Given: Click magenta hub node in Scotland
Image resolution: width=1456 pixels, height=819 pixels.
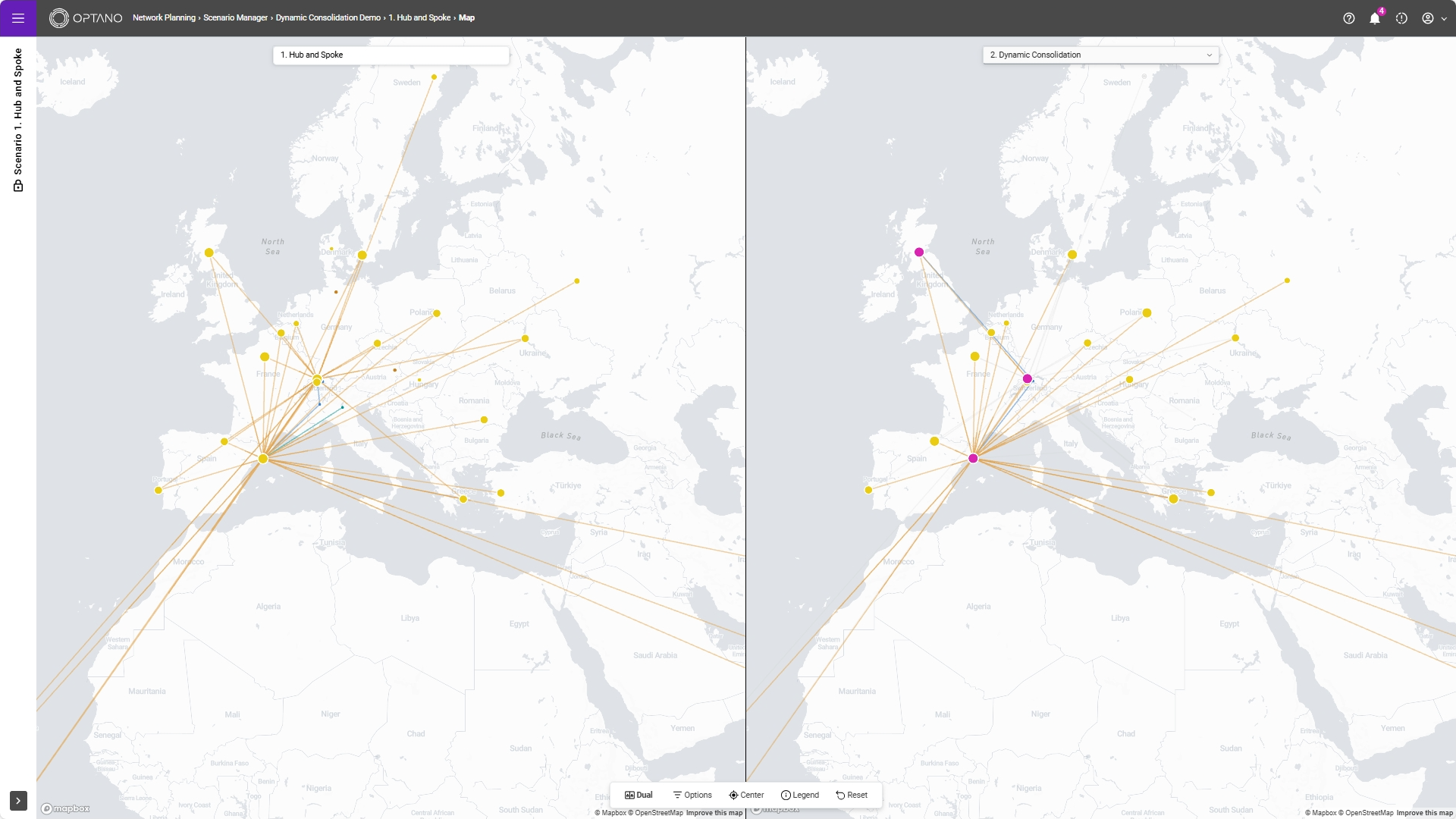Looking at the screenshot, I should pyautogui.click(x=919, y=252).
